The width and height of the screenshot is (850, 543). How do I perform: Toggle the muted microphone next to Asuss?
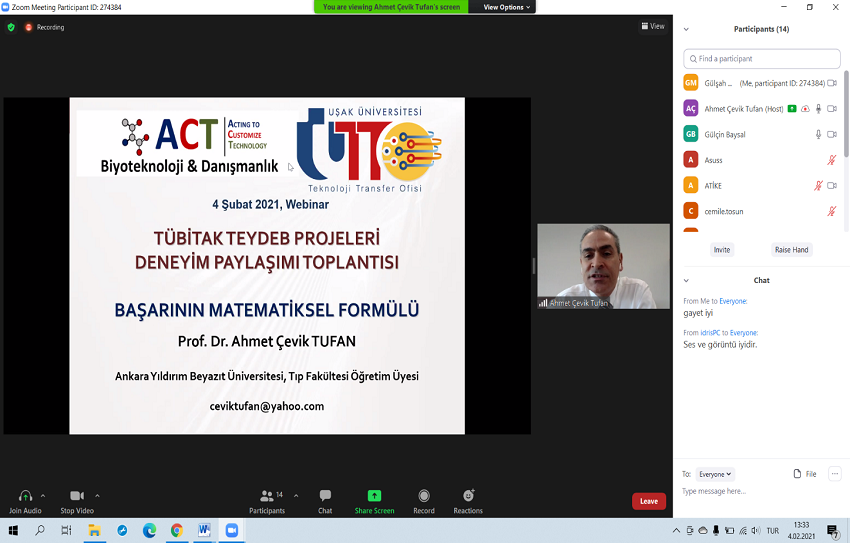coord(831,160)
